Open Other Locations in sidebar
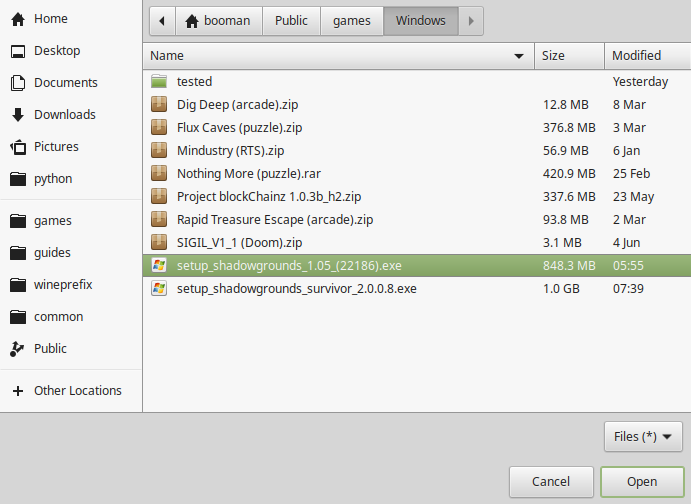691x504 pixels. 71,391
